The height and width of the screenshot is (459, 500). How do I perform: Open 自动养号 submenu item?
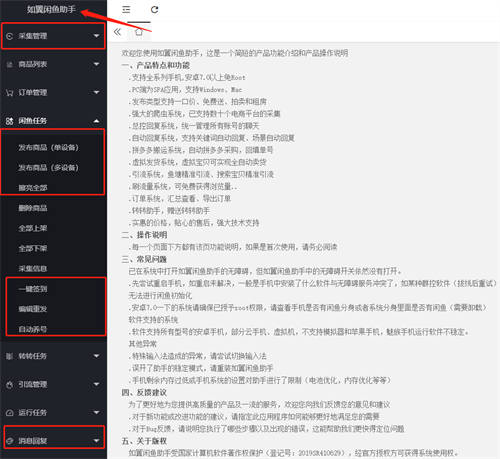33,329
